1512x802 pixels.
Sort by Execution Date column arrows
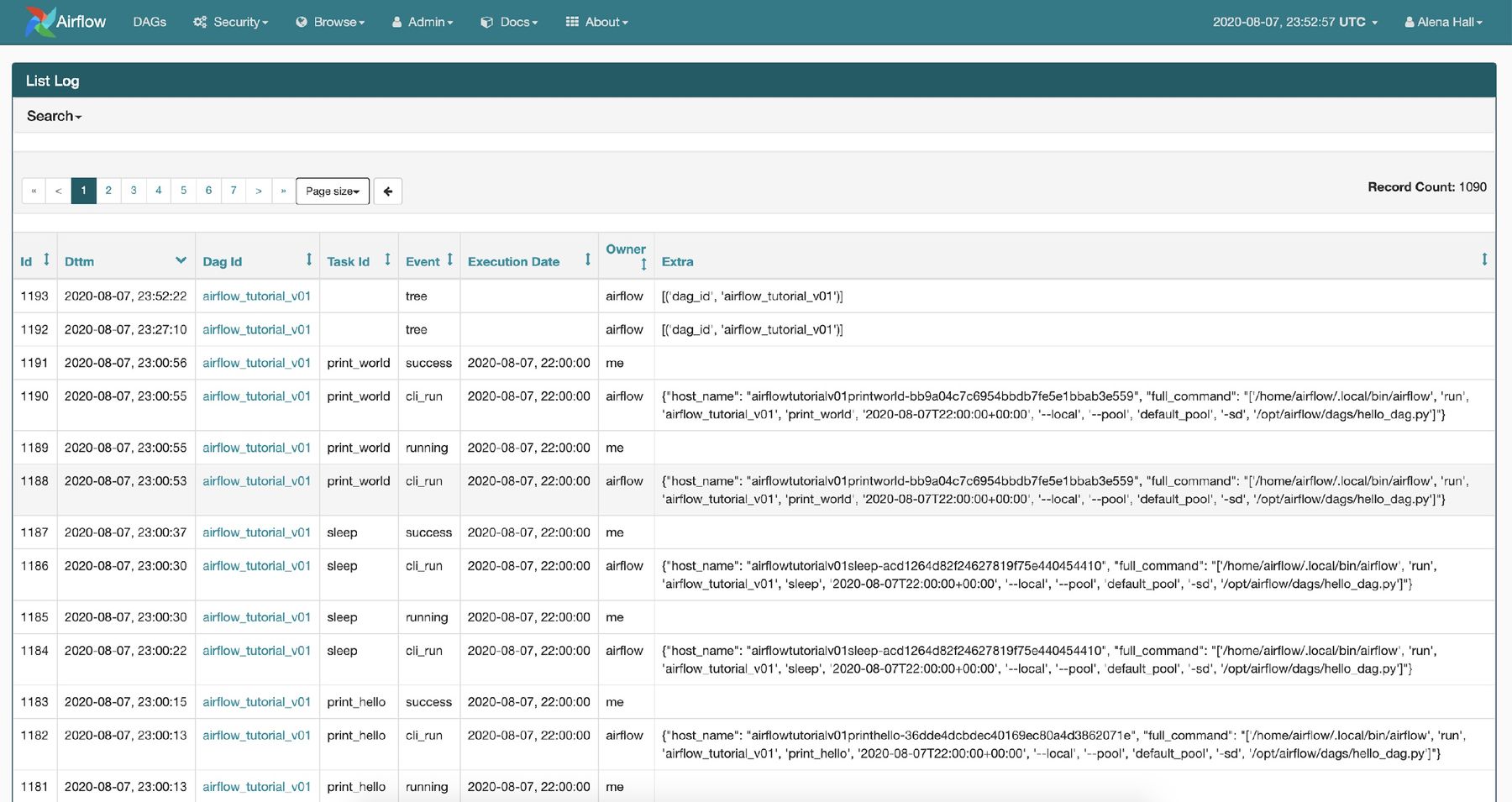587,260
